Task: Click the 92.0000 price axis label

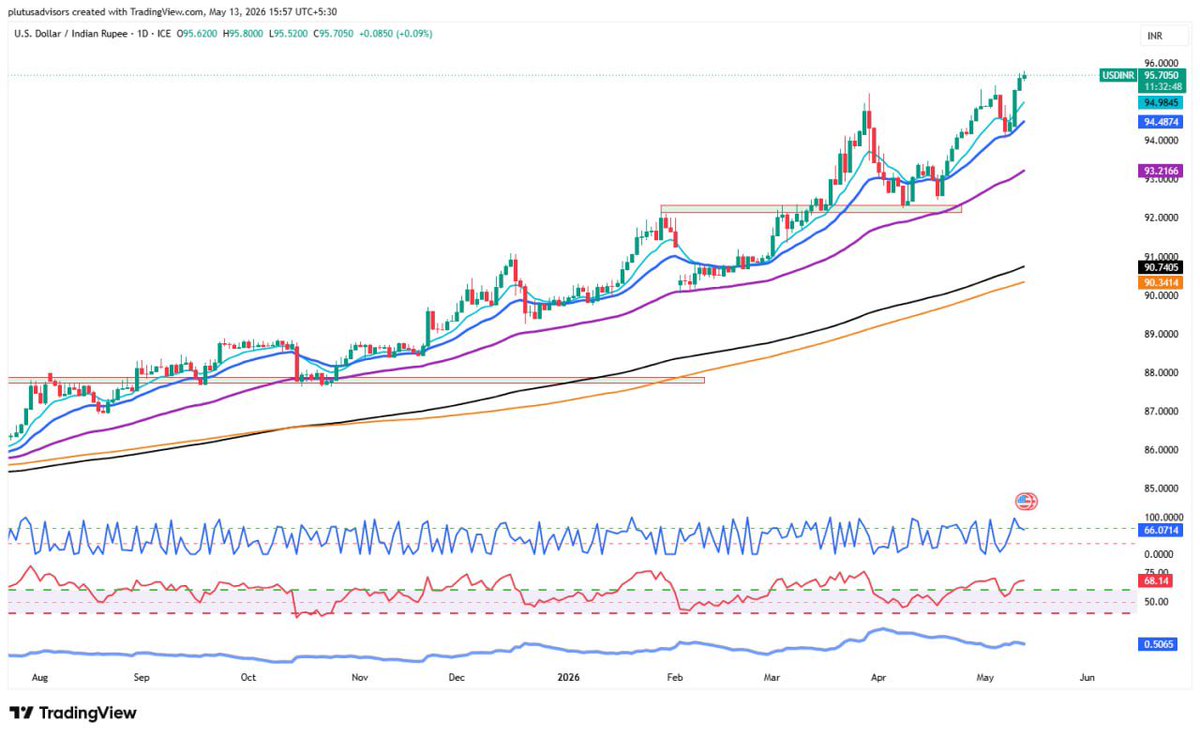Action: tap(1162, 217)
